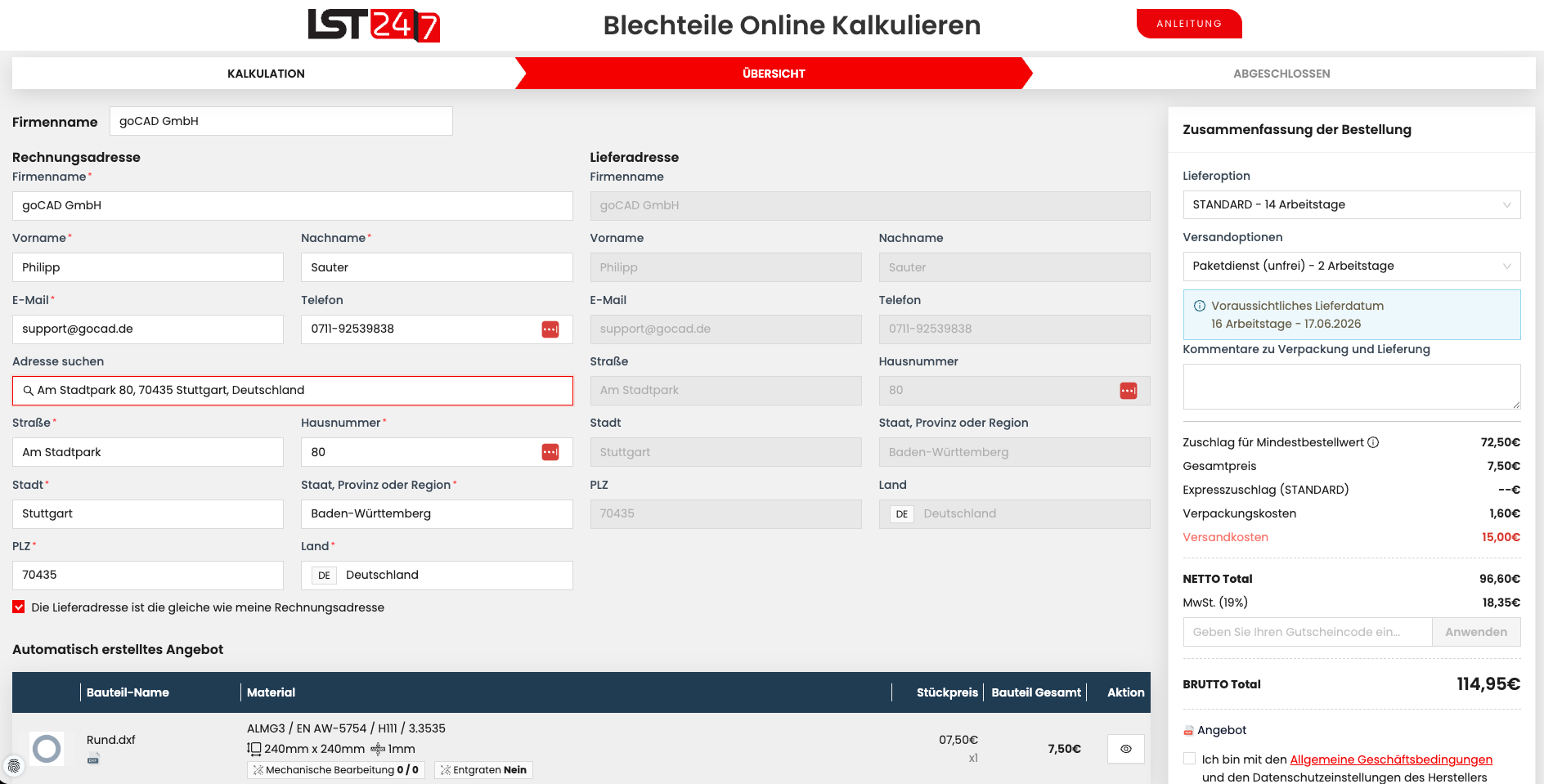Viewport: 1544px width, 784px height.
Task: Click the billing PLZ field 70435
Action: pyautogui.click(x=148, y=576)
